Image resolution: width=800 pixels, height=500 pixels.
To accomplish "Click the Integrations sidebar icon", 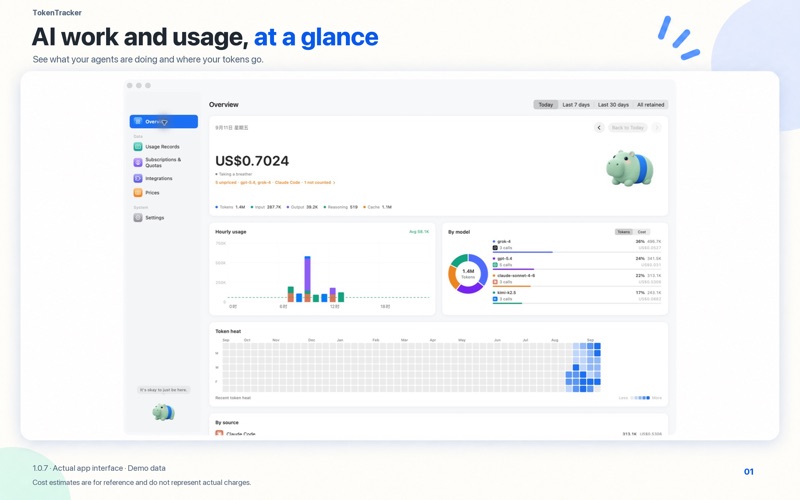I will pos(138,179).
